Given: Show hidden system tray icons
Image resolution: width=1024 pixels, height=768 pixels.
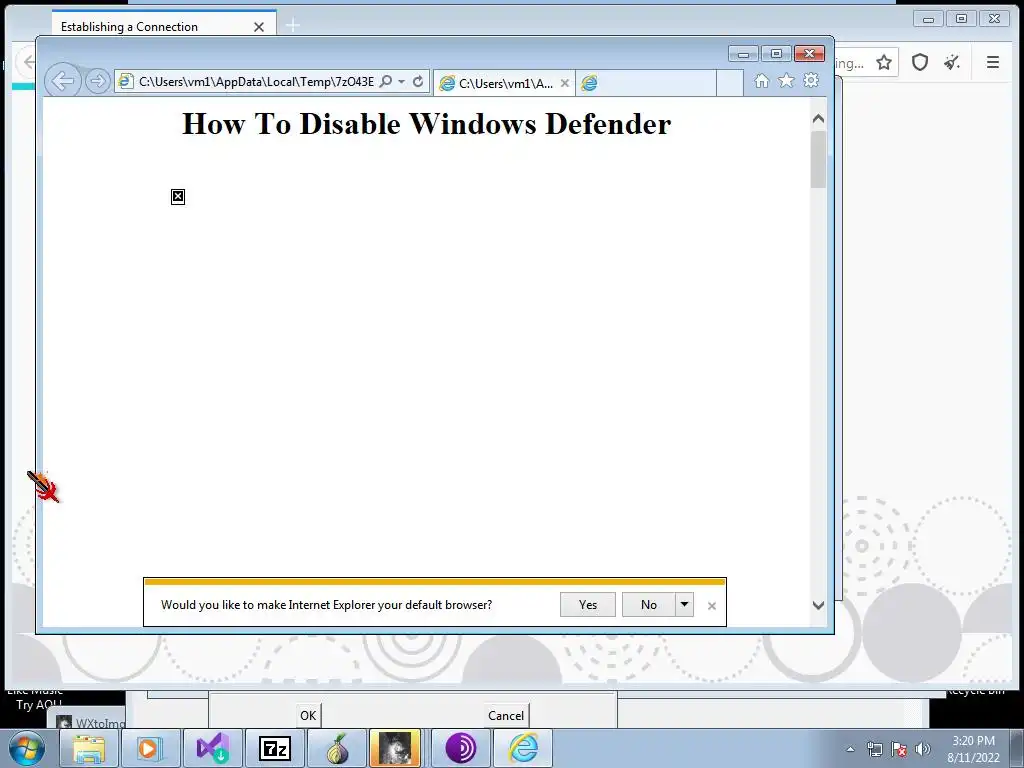Looking at the screenshot, I should coord(850,749).
